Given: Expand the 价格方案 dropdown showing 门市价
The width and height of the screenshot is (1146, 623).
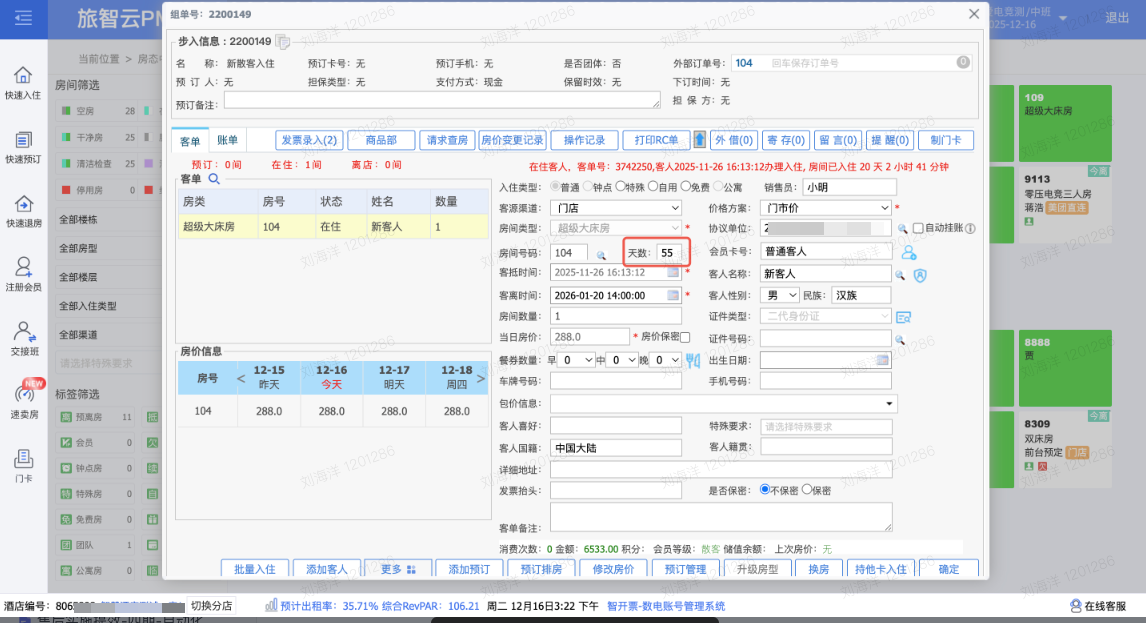Looking at the screenshot, I should coord(824,207).
